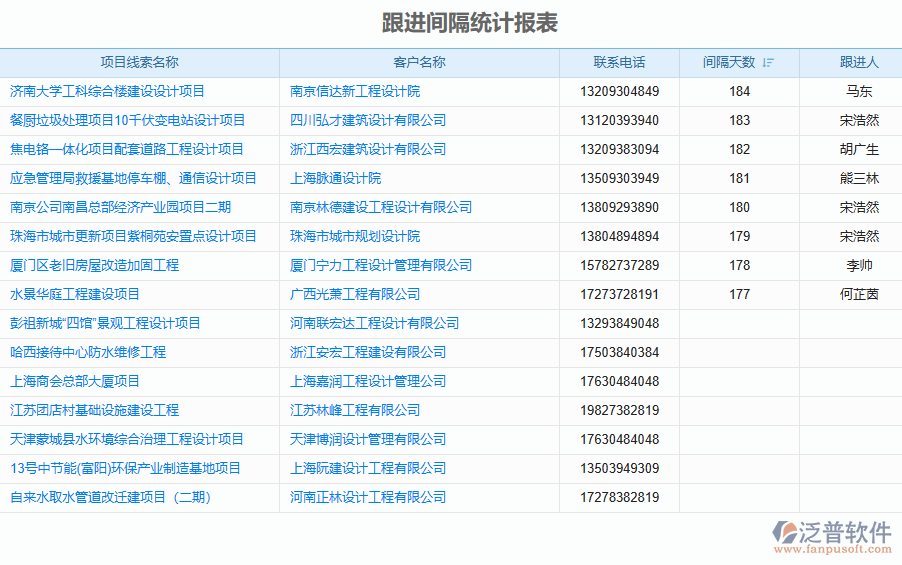The image size is (902, 565).
Task: Open customer 珠海市城市规划设计院
Action: 355,236
